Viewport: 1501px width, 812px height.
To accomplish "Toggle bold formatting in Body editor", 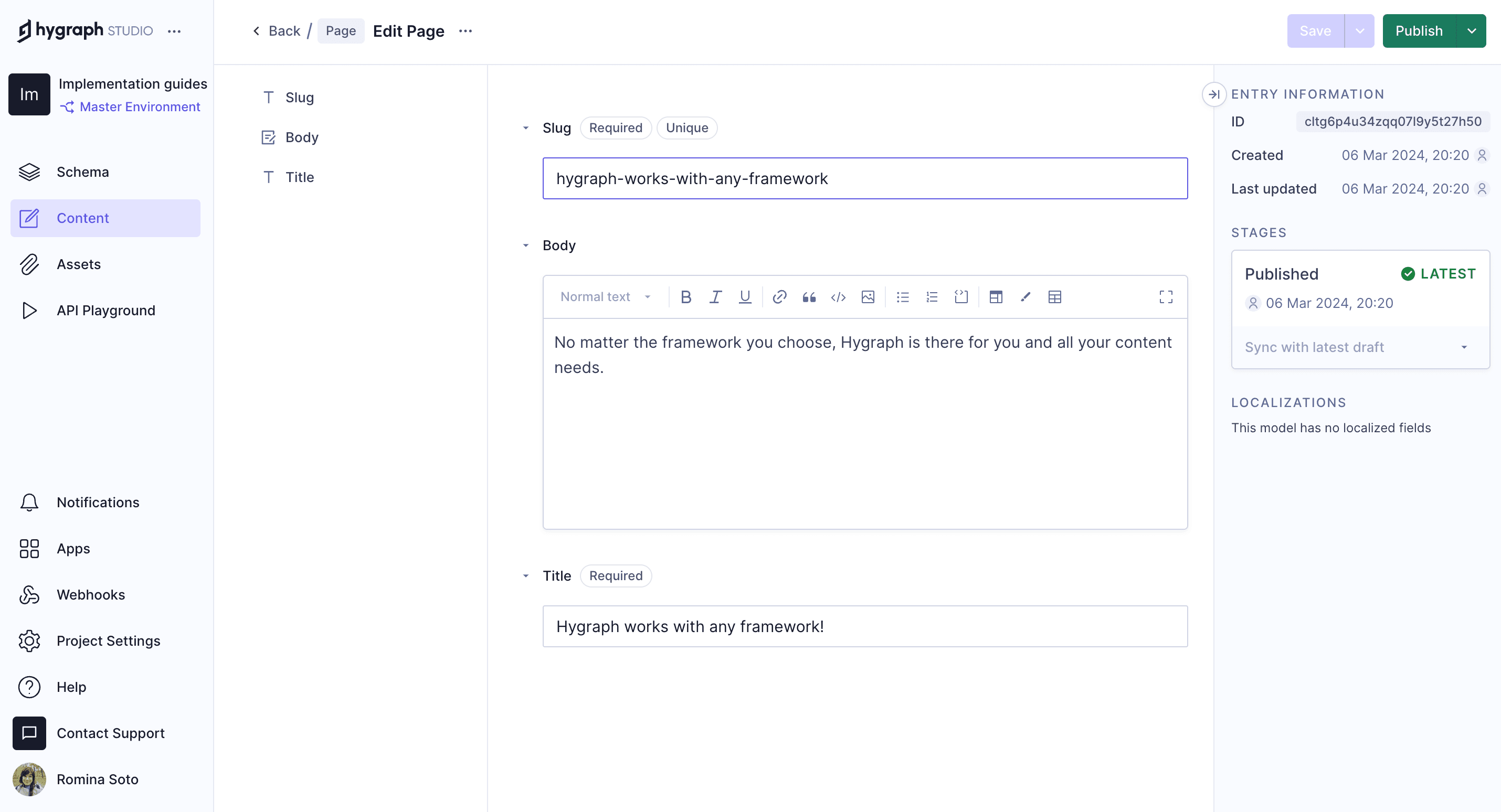I will [x=686, y=297].
